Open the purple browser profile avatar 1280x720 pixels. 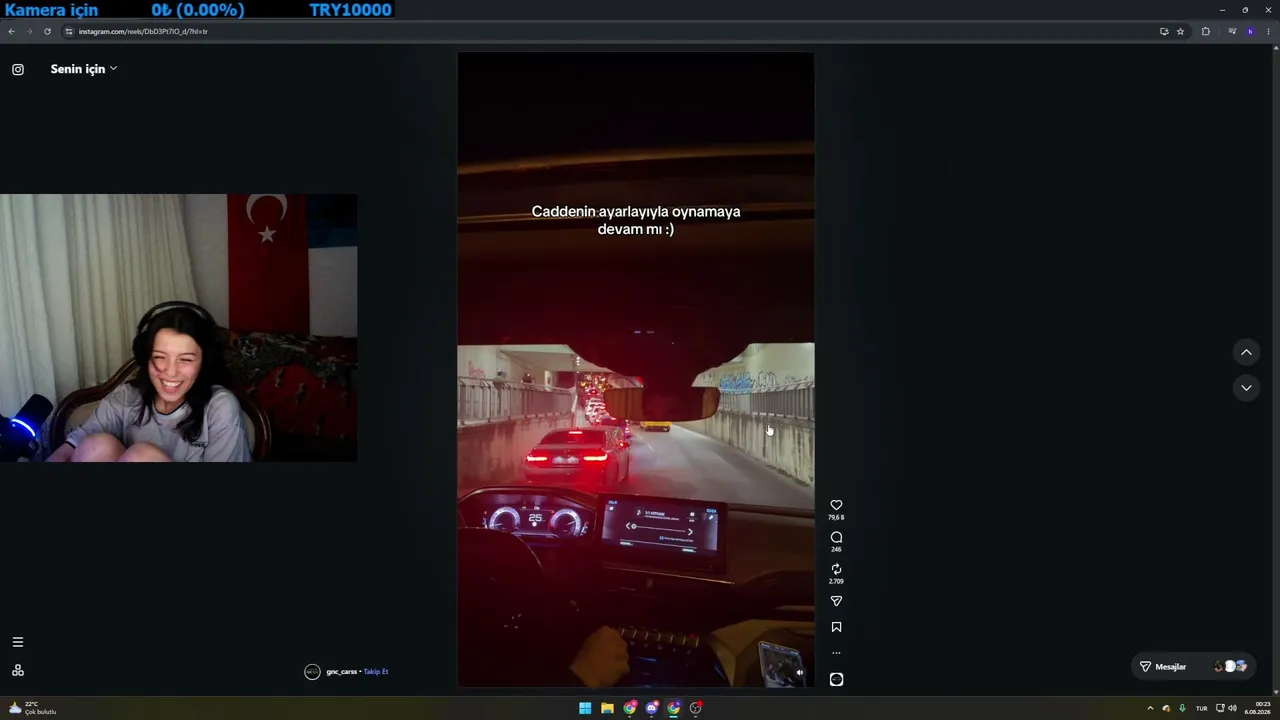pos(1250,31)
